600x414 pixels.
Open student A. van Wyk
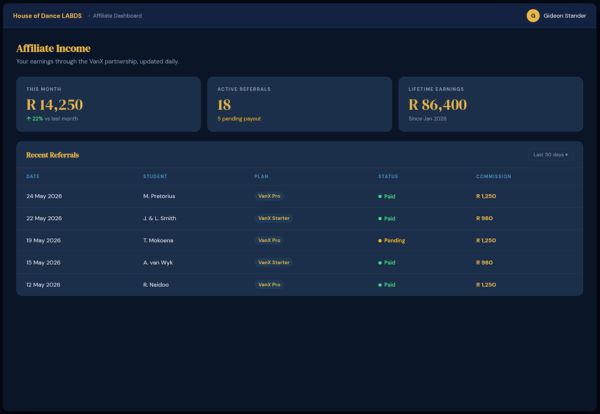[158, 263]
